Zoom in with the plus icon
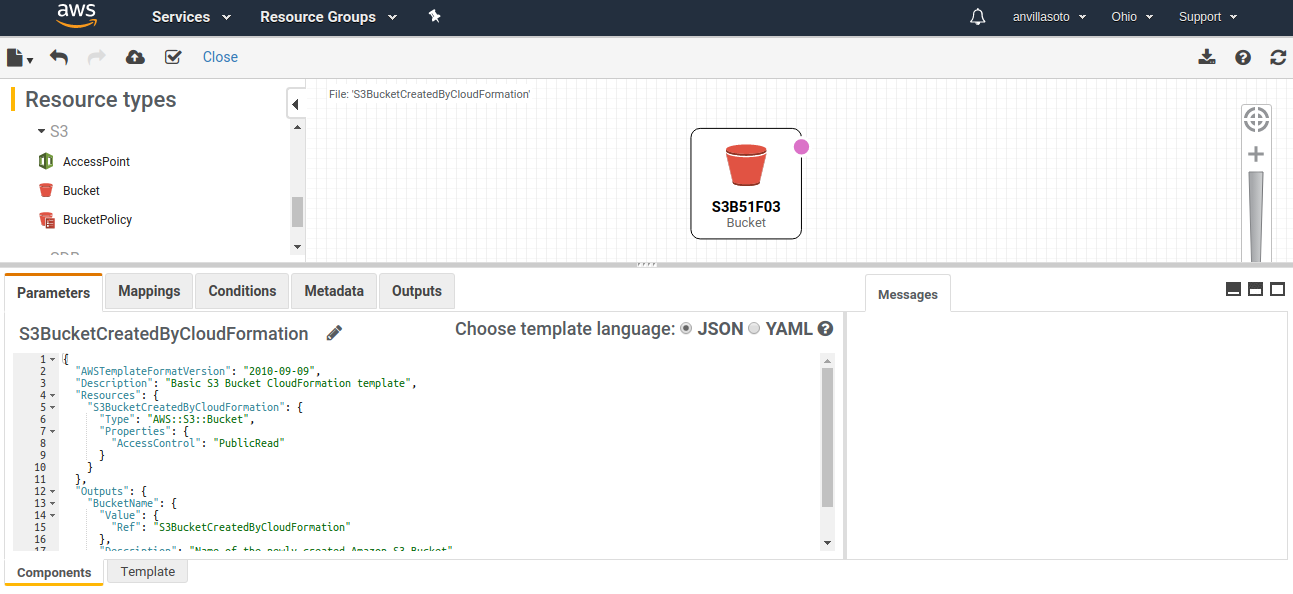Viewport: 1293px width, 594px height. pos(1256,154)
